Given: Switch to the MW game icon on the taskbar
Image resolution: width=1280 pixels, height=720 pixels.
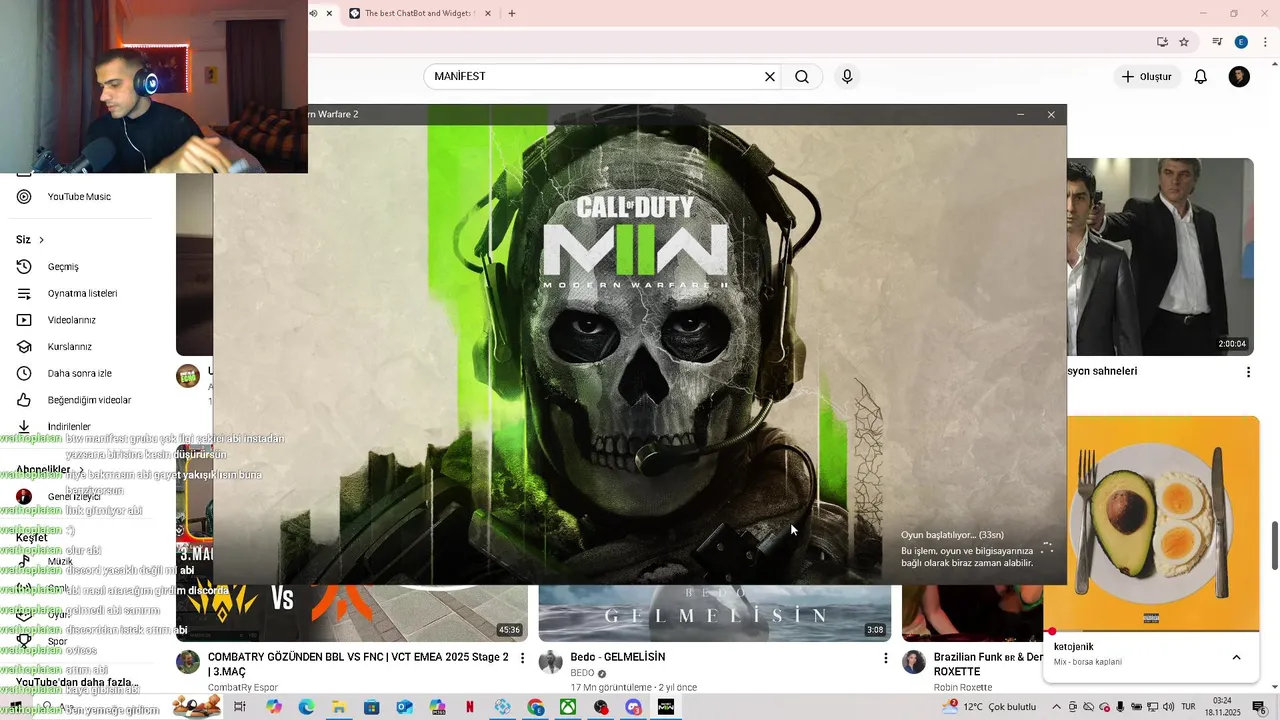Looking at the screenshot, I should click(666, 707).
